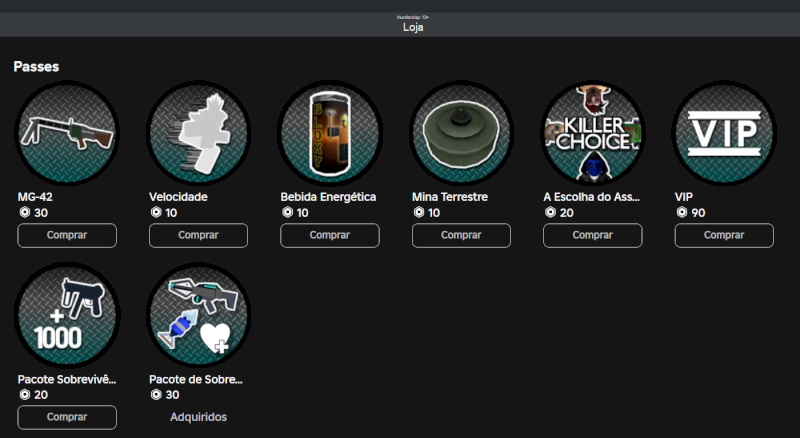The width and height of the screenshot is (800, 438).
Task: Click Comprar for the 20 Robux Pacote
Action: 67,417
